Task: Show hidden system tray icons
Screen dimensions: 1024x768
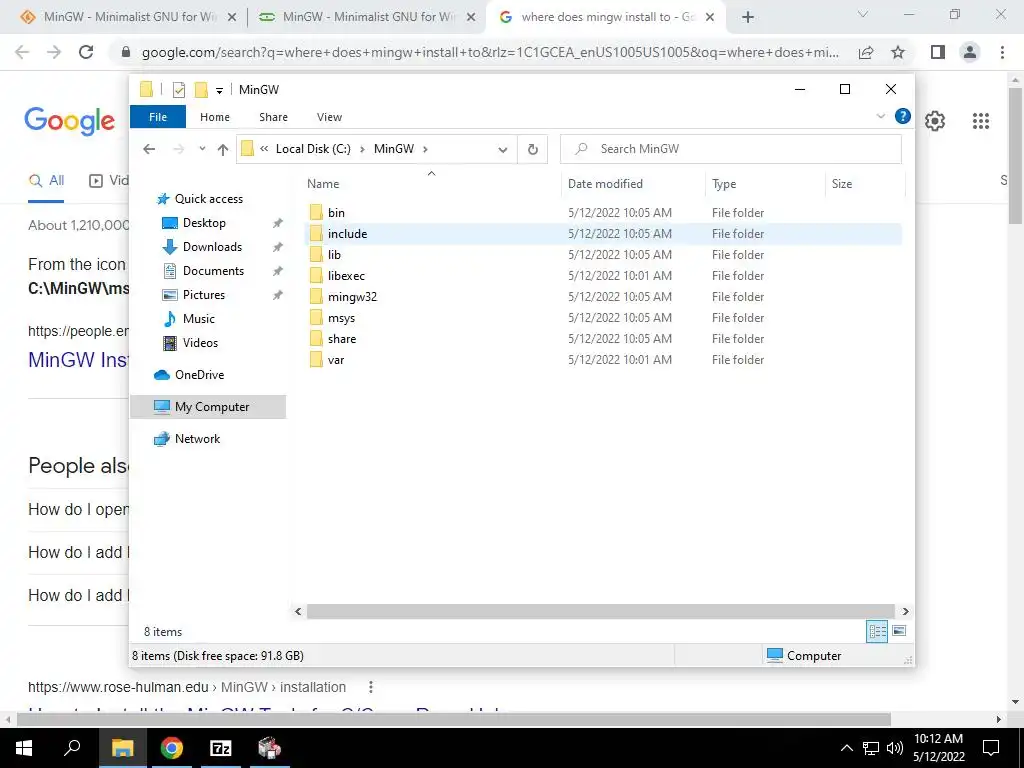Action: pyautogui.click(x=846, y=748)
